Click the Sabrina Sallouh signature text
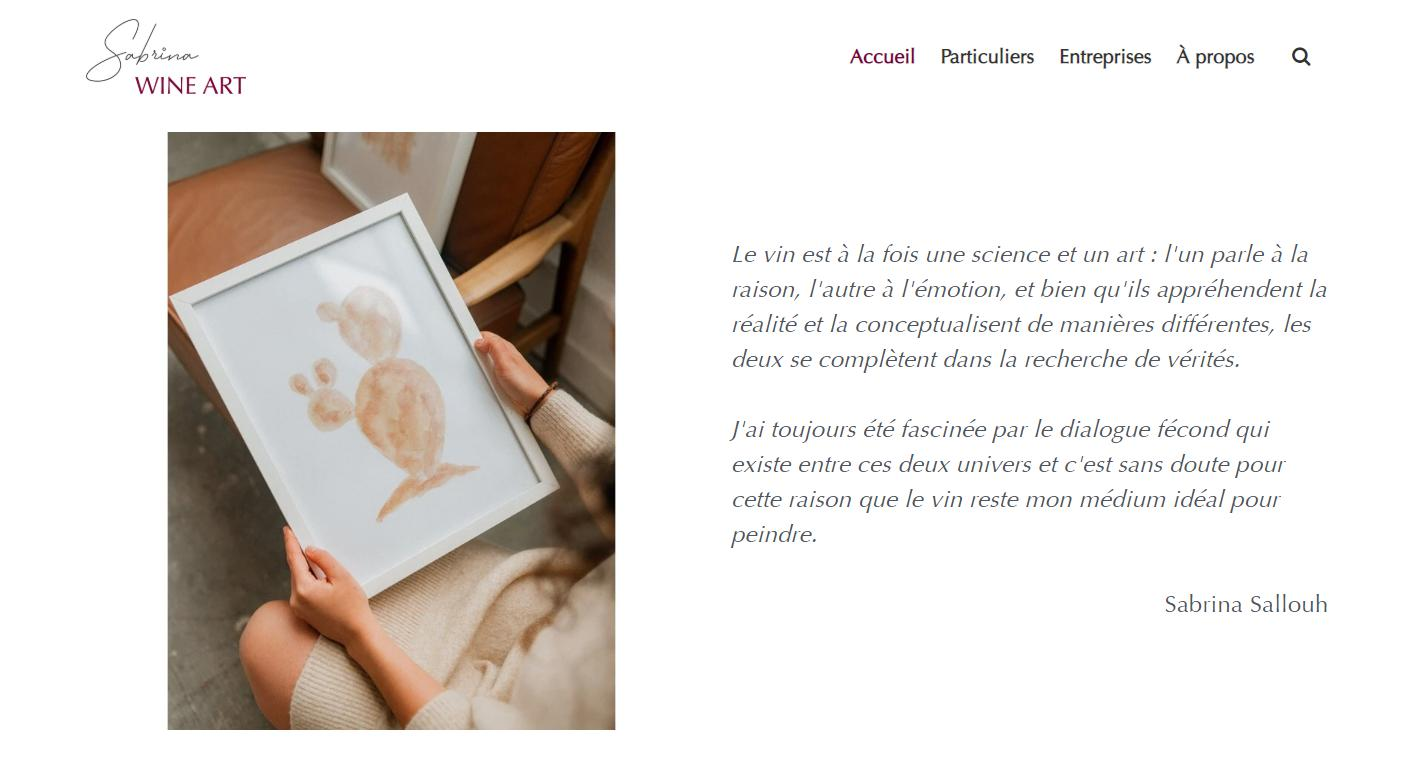Image resolution: width=1427 pixels, height=767 pixels. (1246, 604)
